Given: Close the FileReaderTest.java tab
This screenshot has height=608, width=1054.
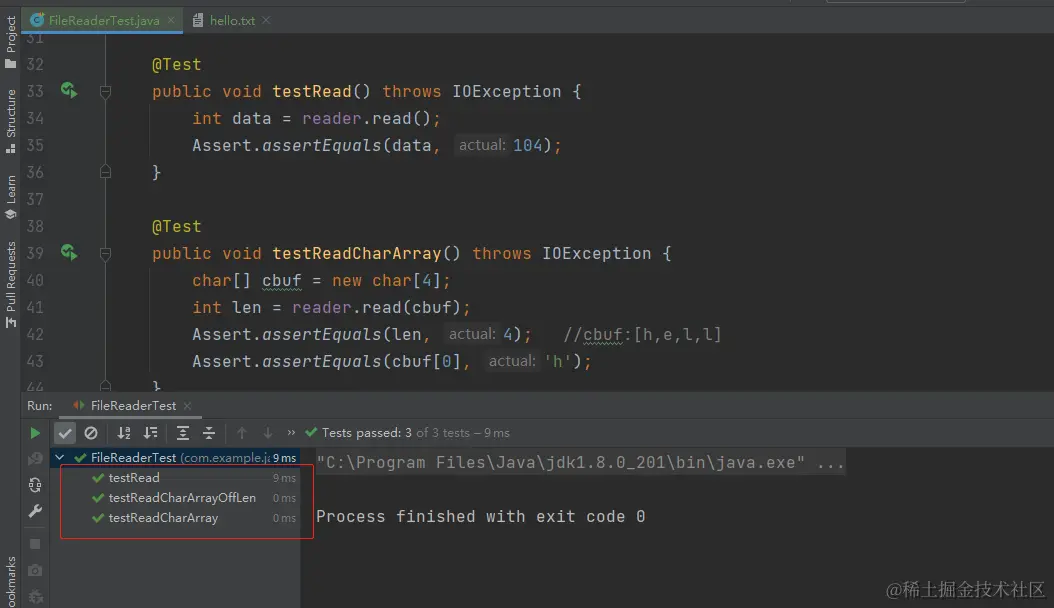Looking at the screenshot, I should pyautogui.click(x=171, y=20).
